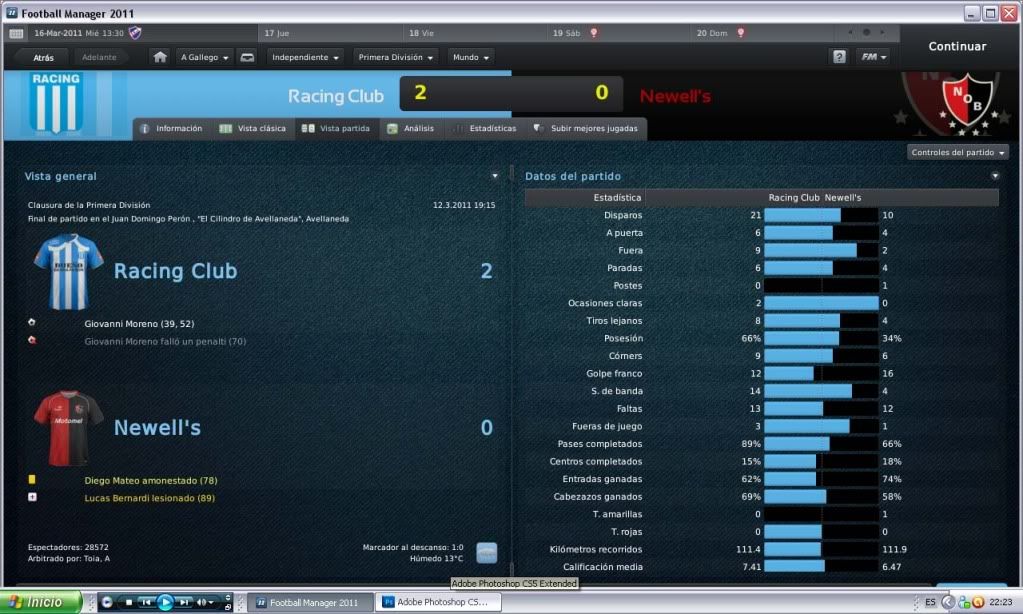Click the yellow card icon by Diego Mateo

tap(32, 480)
